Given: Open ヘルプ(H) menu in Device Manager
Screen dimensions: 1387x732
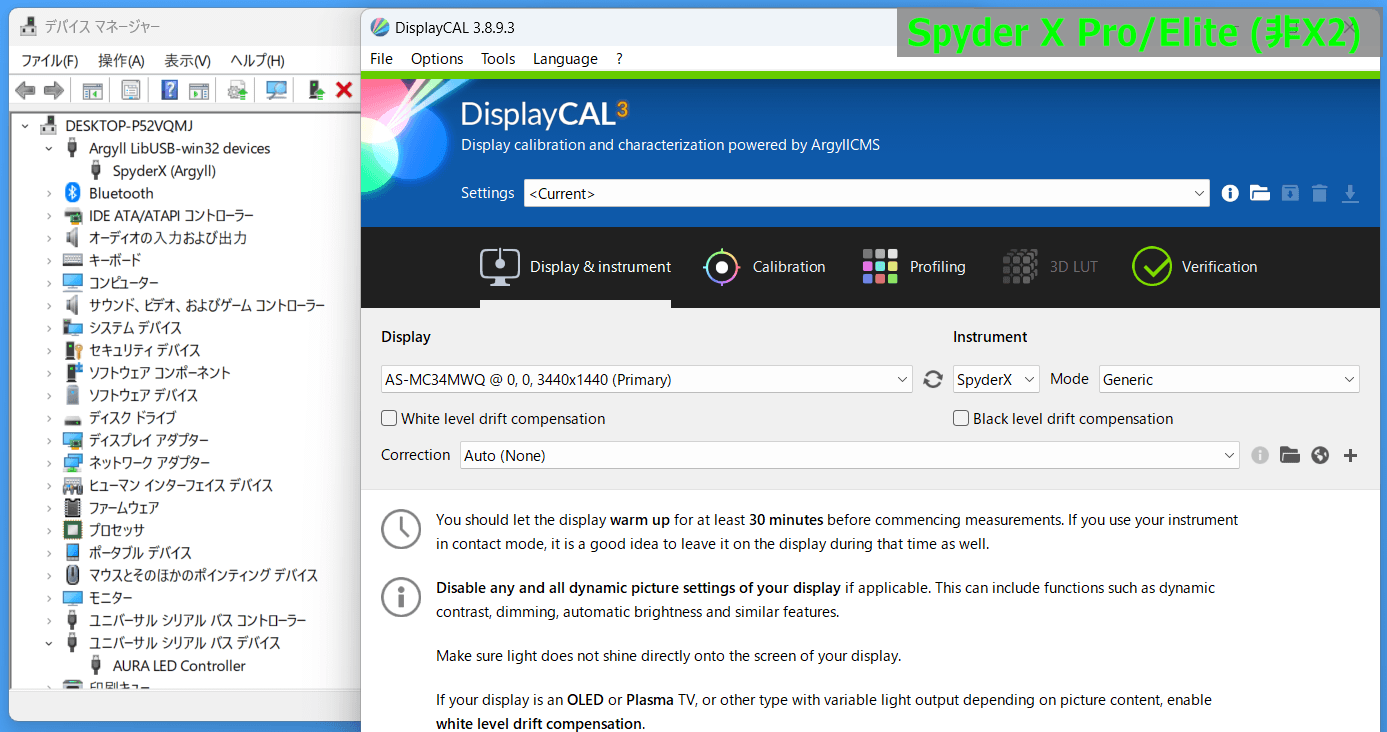Looking at the screenshot, I should point(257,60).
